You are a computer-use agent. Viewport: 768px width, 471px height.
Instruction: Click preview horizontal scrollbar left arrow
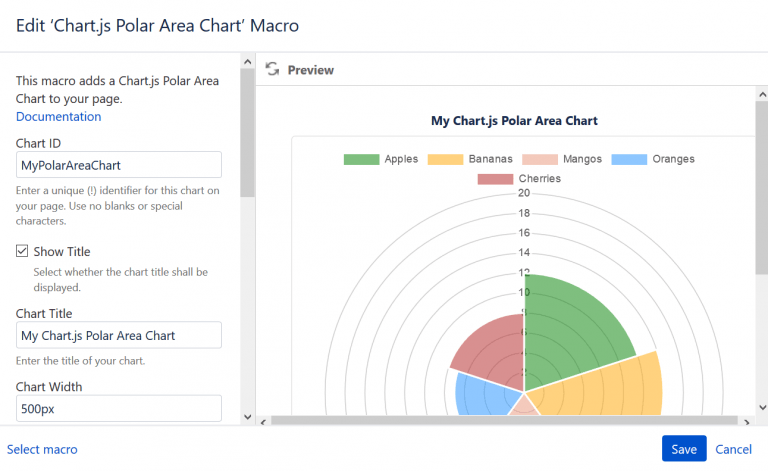pos(263,421)
